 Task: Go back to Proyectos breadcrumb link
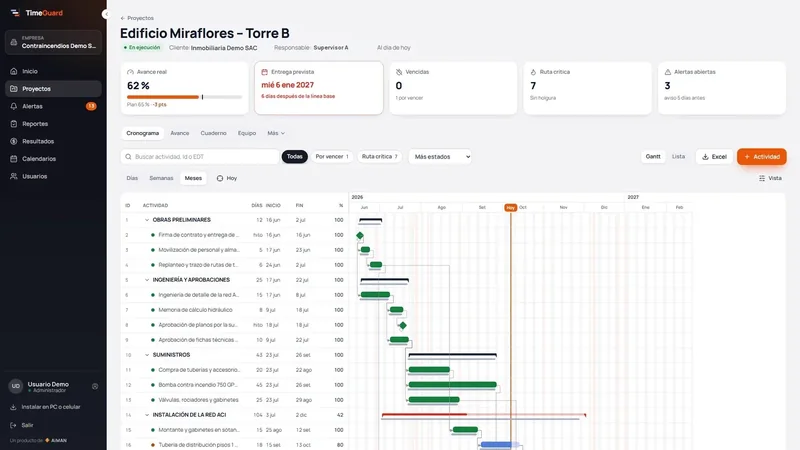tap(137, 18)
